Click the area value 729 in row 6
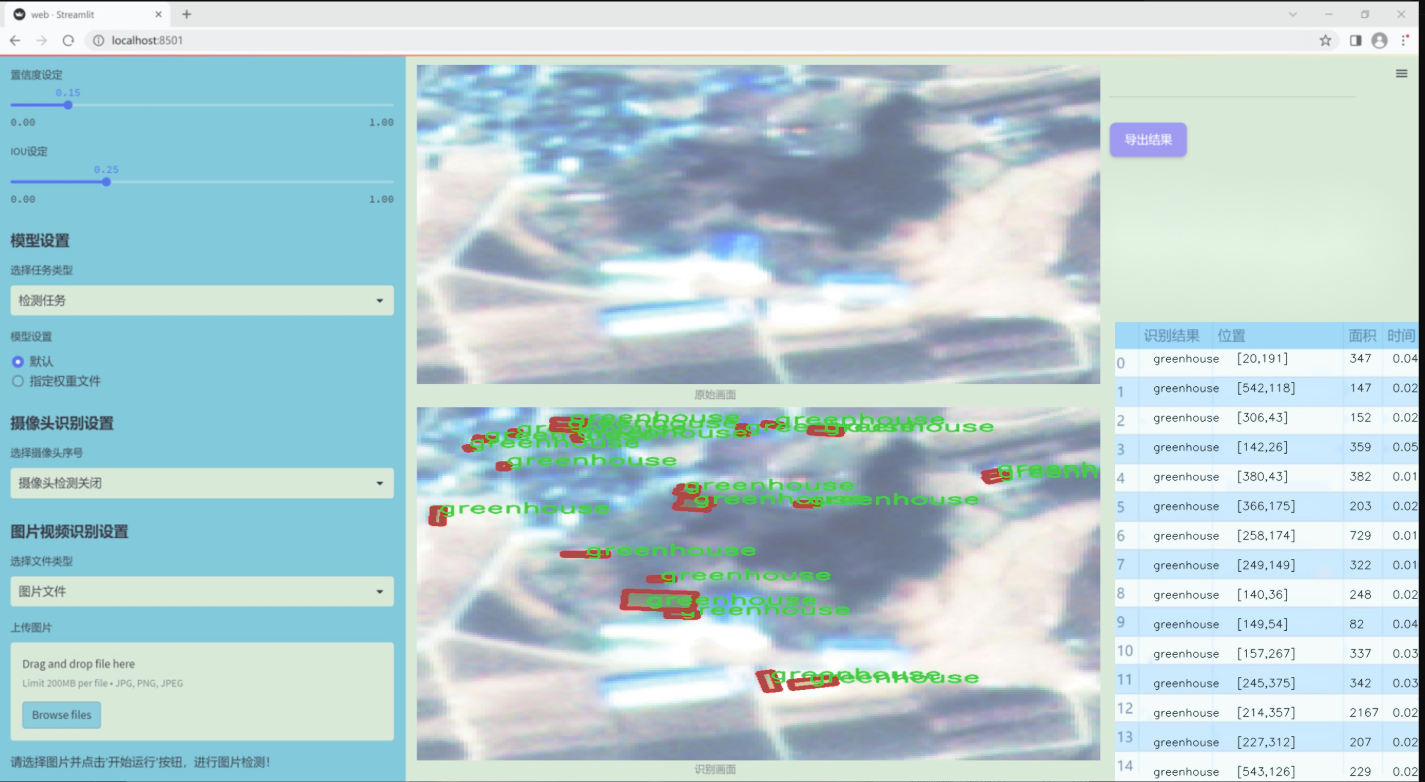This screenshot has height=782, width=1425. click(x=1360, y=536)
